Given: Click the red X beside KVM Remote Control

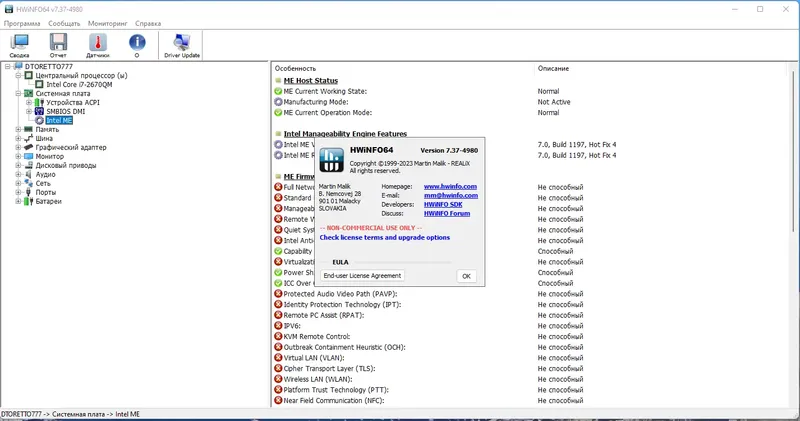Looking at the screenshot, I should point(278,336).
